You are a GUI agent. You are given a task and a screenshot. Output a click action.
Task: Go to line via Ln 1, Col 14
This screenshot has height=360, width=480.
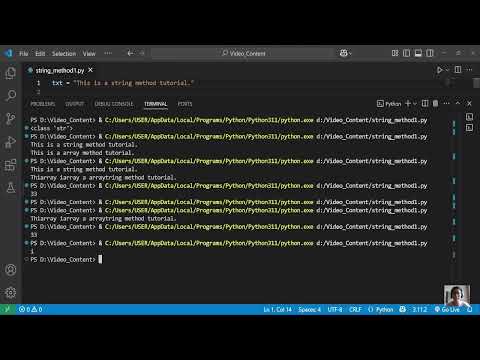pos(277,309)
